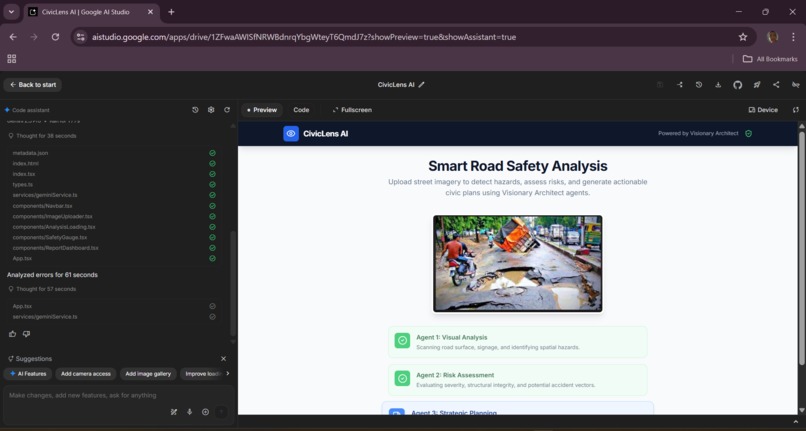Viewport: 806px width, 431px height.
Task: Bookmark this page with the star icon
Action: pos(743,37)
